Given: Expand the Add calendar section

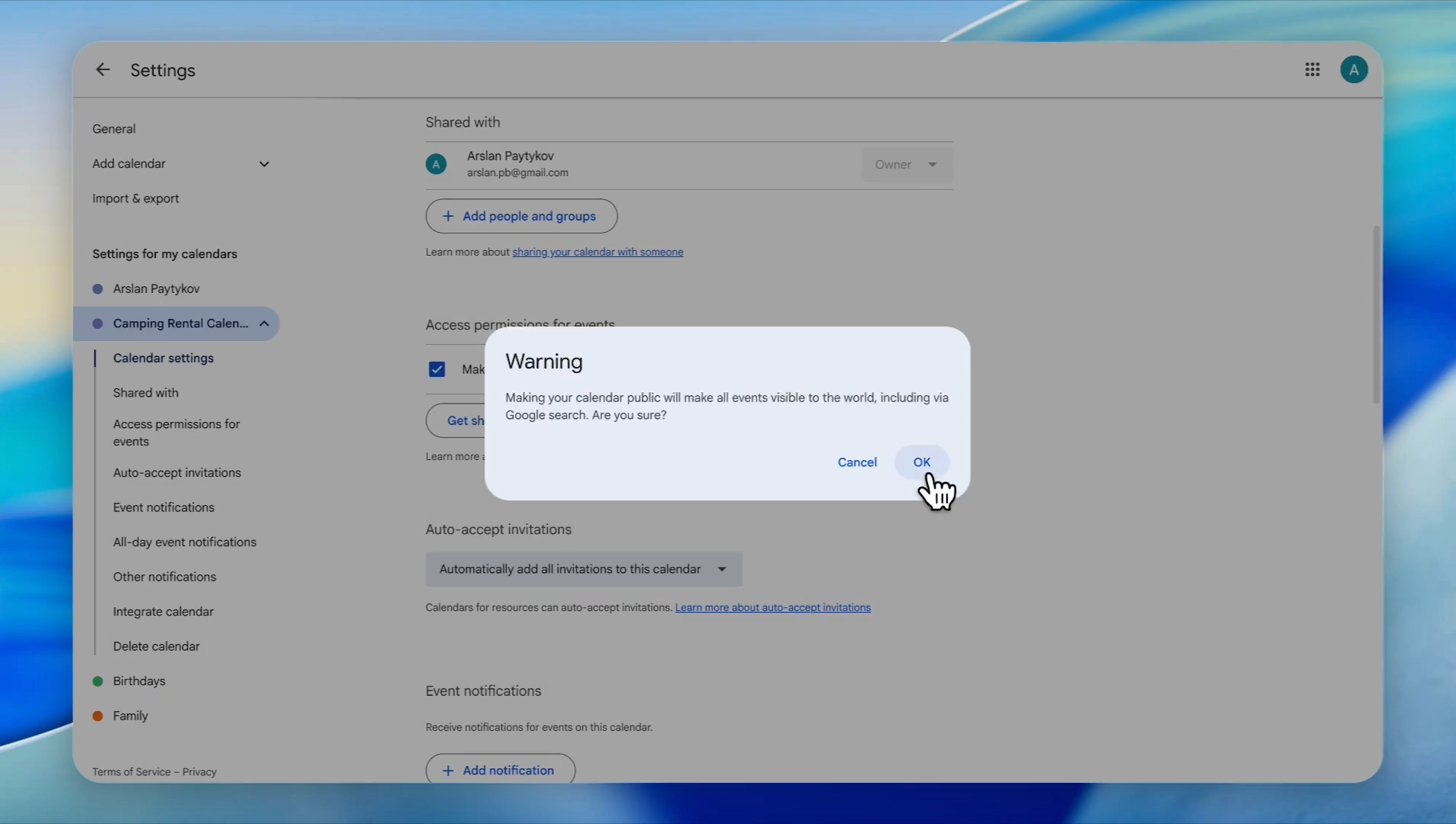Looking at the screenshot, I should [264, 164].
